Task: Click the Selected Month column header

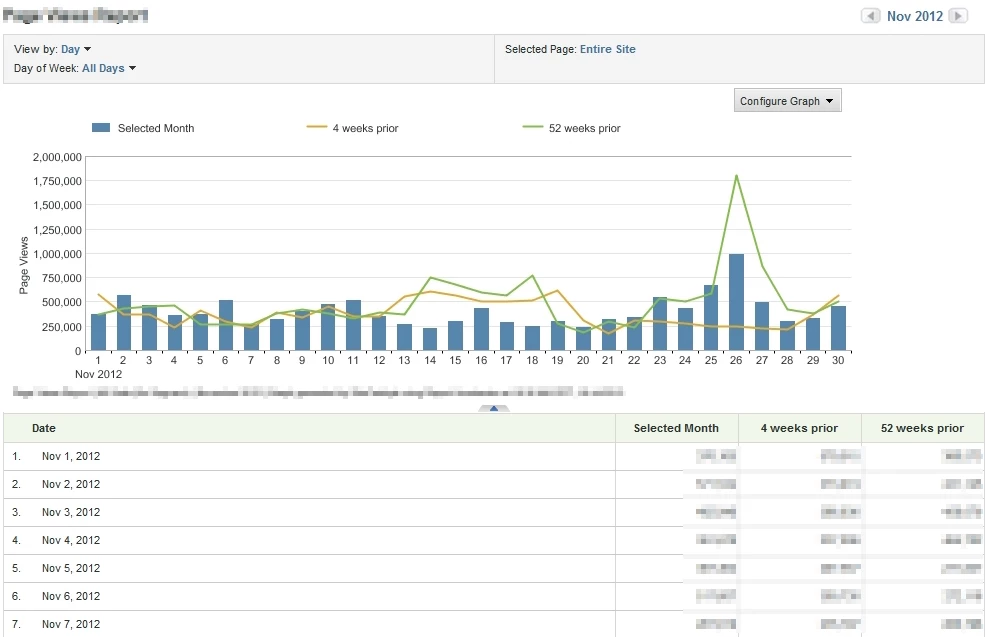Action: pyautogui.click(x=676, y=428)
